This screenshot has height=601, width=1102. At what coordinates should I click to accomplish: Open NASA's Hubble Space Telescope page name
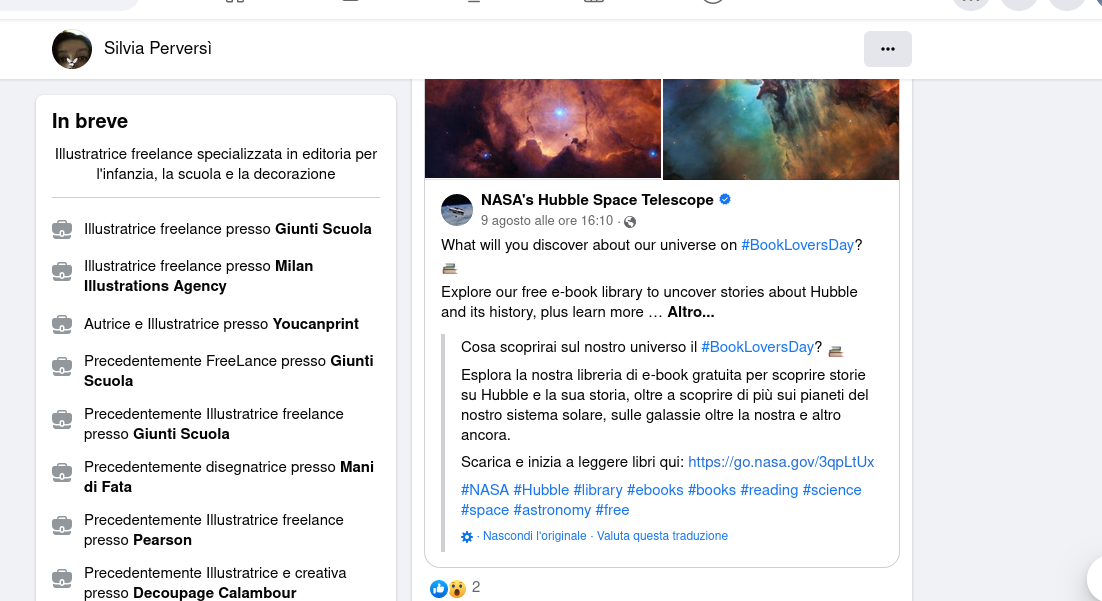597,200
